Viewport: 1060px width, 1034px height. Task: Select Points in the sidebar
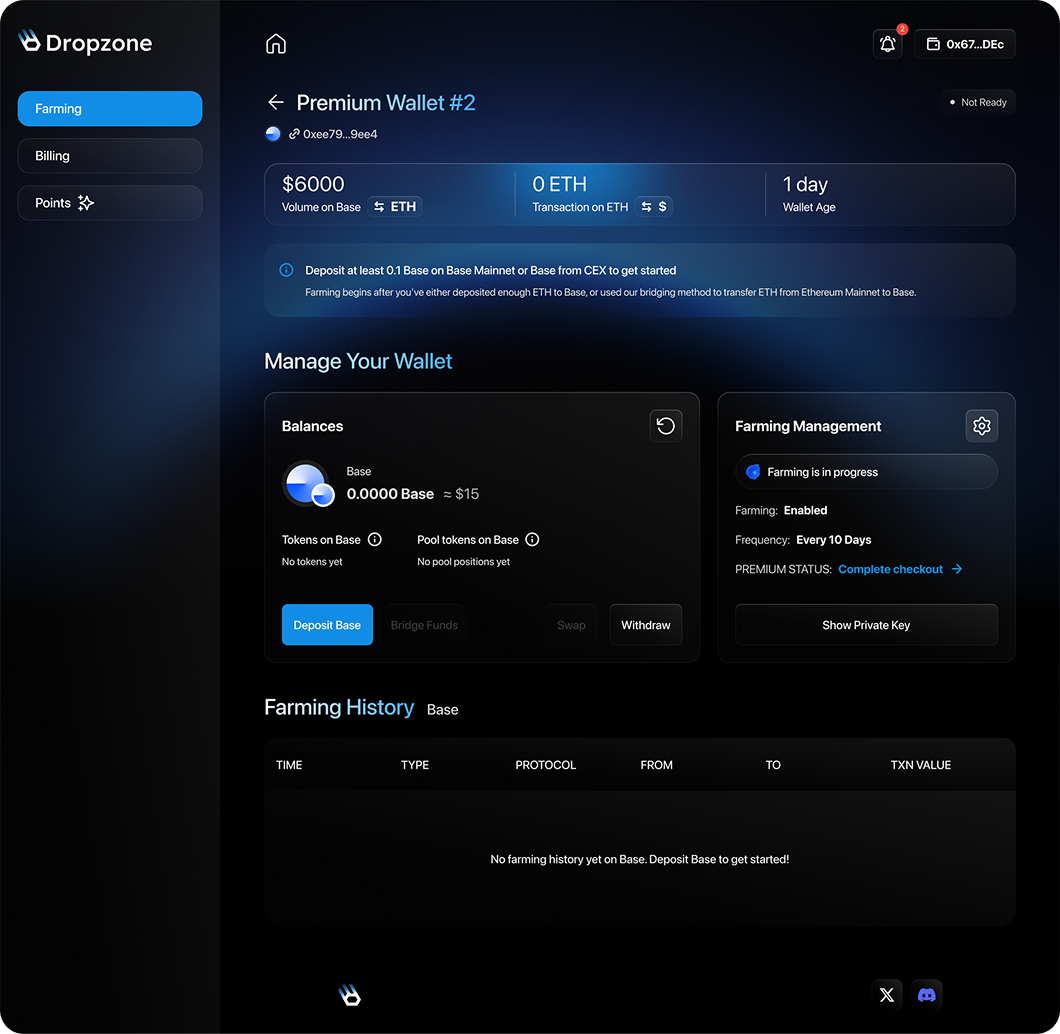(109, 203)
